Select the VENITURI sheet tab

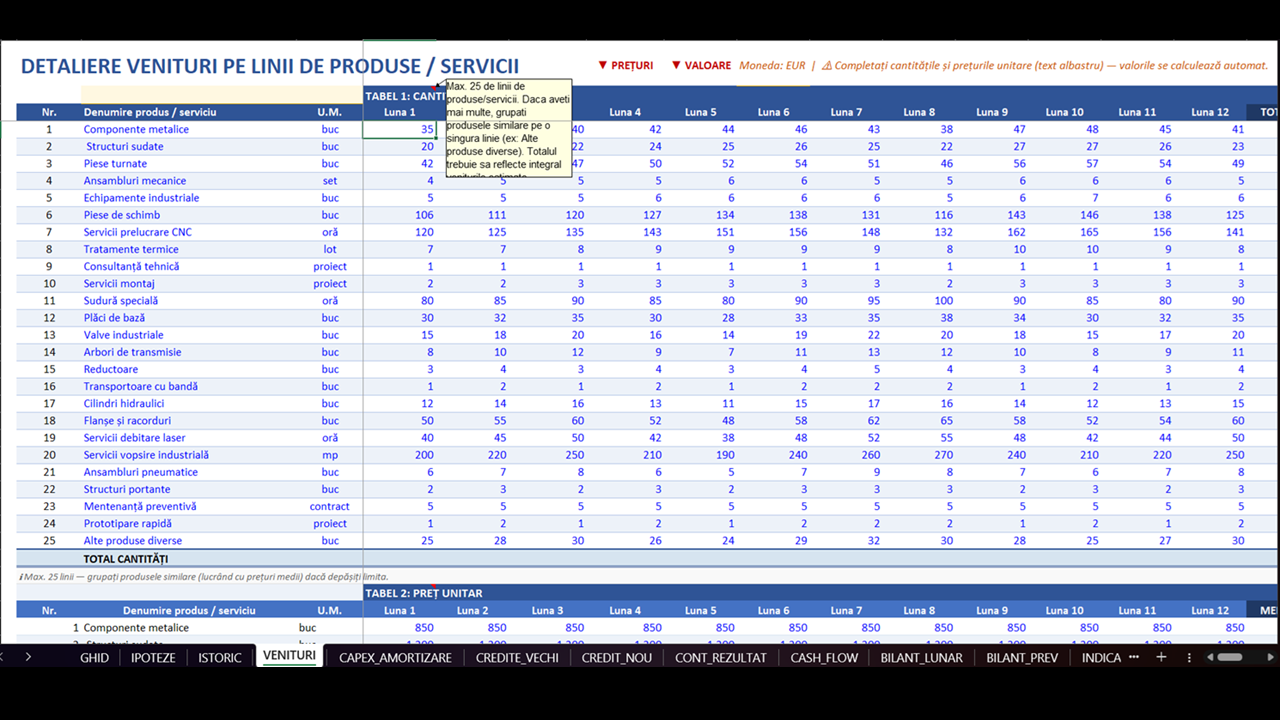[289, 656]
